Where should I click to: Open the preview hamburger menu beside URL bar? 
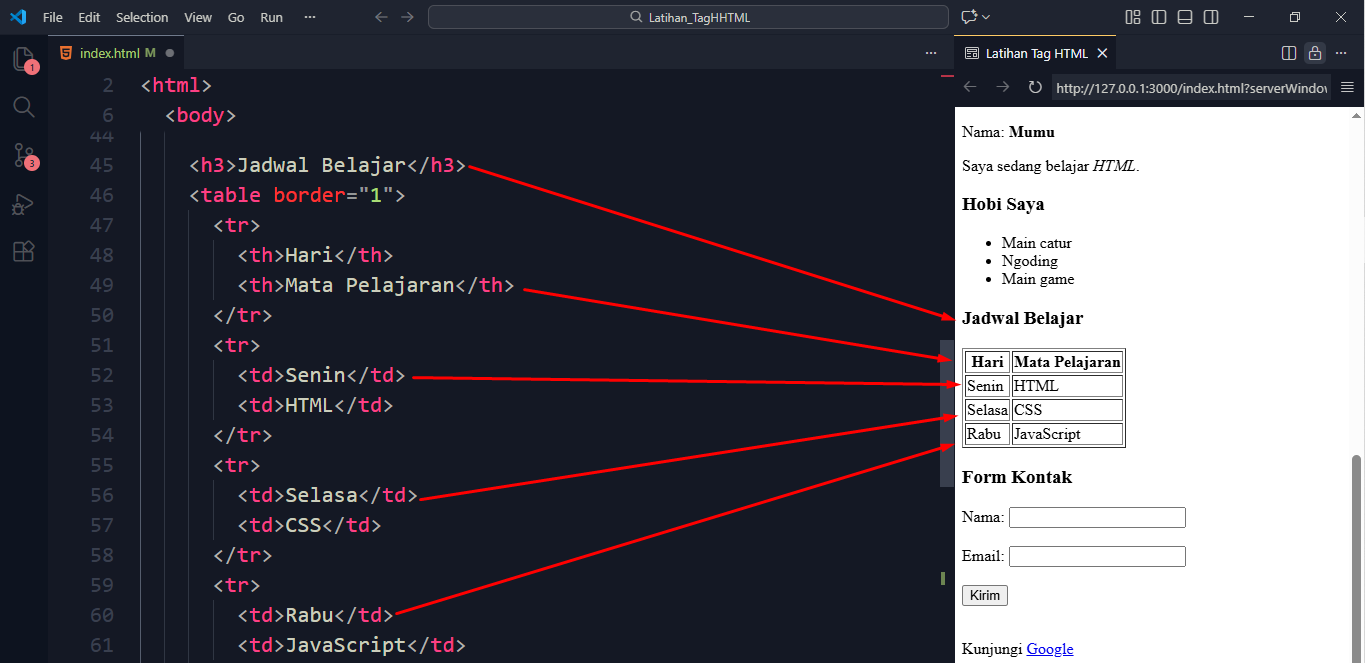[1347, 88]
